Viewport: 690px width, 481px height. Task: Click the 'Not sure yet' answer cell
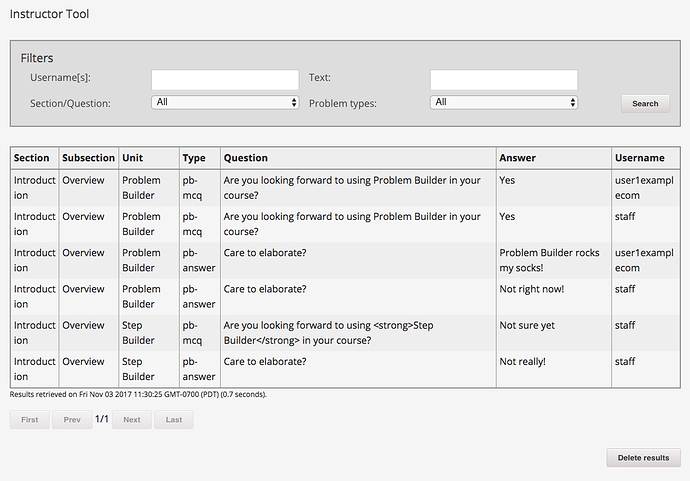pyautogui.click(x=527, y=325)
